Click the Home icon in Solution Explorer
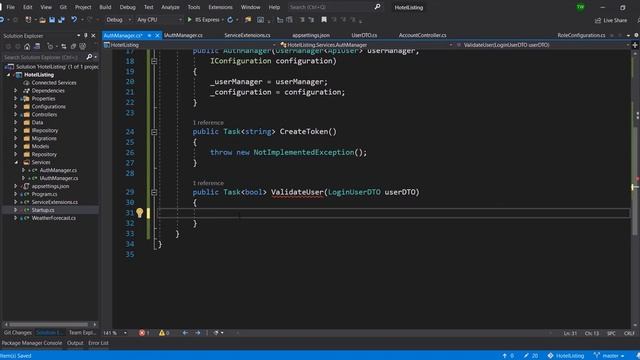The width and height of the screenshot is (640, 360). [27, 47]
